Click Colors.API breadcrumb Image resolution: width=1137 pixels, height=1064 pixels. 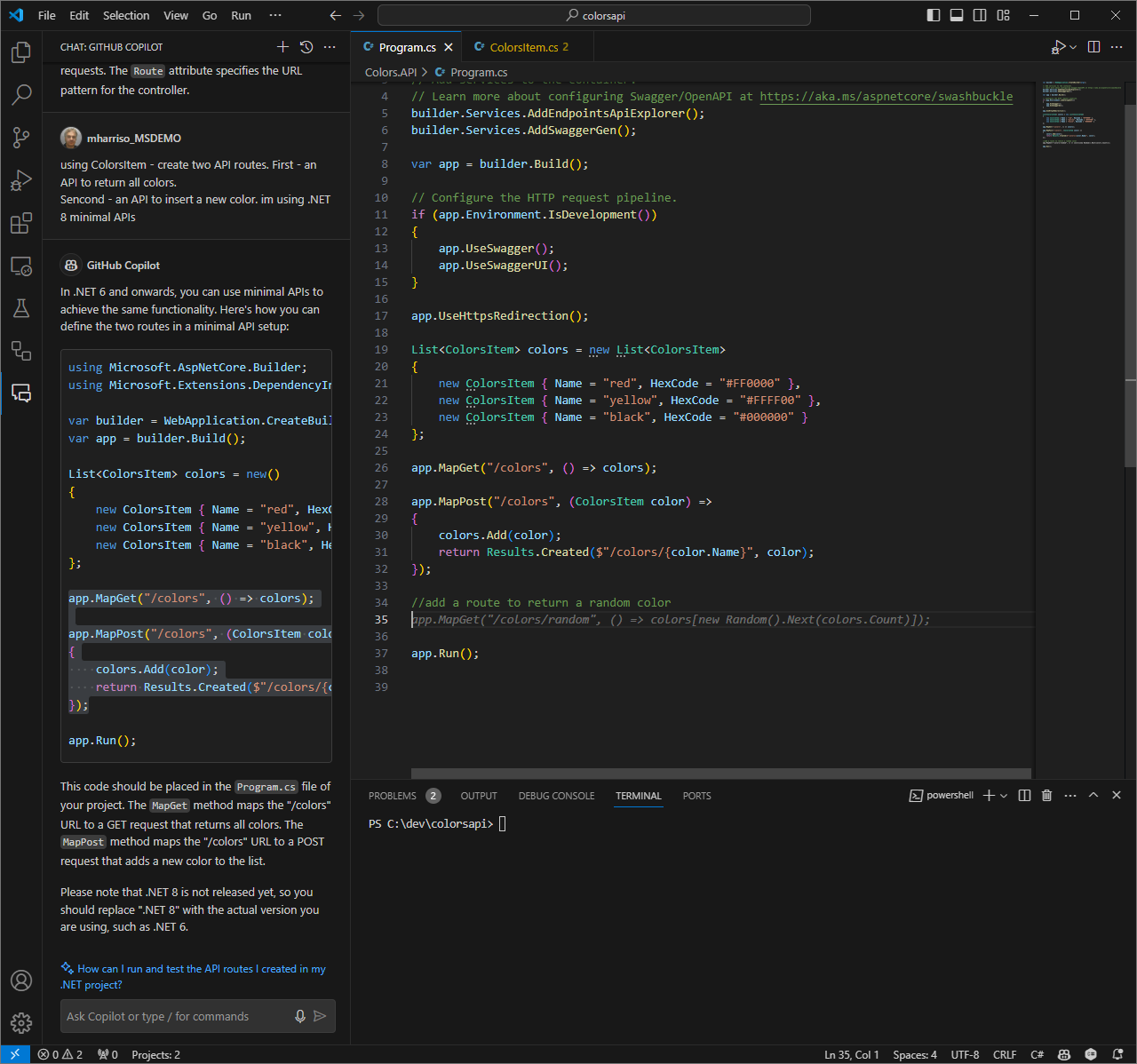tap(391, 72)
